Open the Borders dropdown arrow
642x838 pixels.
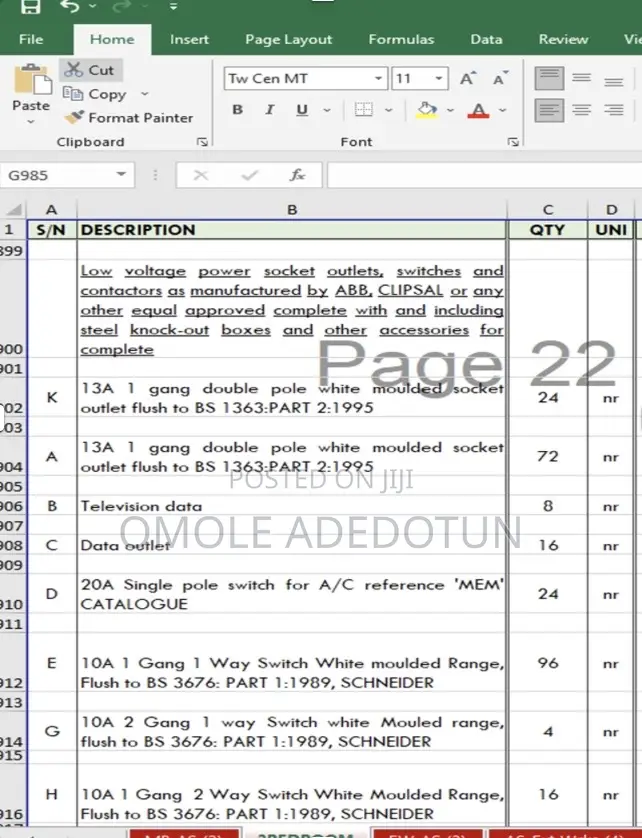tap(389, 111)
